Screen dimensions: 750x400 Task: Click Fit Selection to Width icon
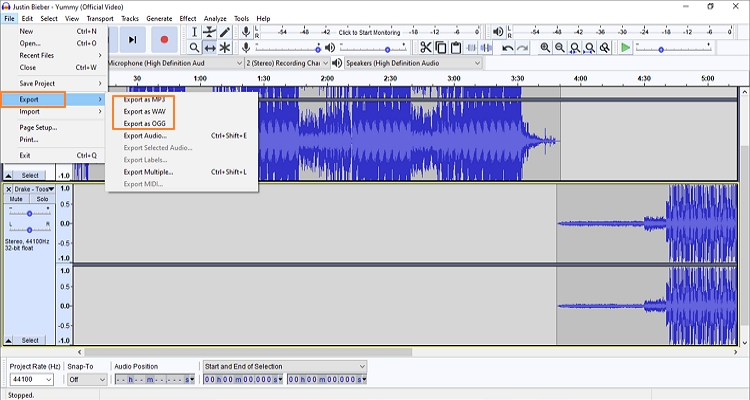tap(575, 47)
